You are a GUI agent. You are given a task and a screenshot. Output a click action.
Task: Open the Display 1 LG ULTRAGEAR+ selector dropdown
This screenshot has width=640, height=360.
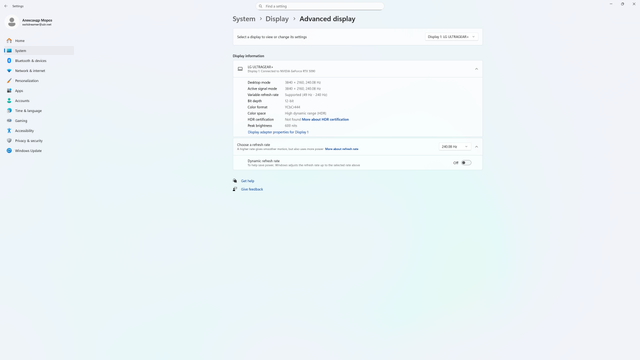click(x=451, y=37)
